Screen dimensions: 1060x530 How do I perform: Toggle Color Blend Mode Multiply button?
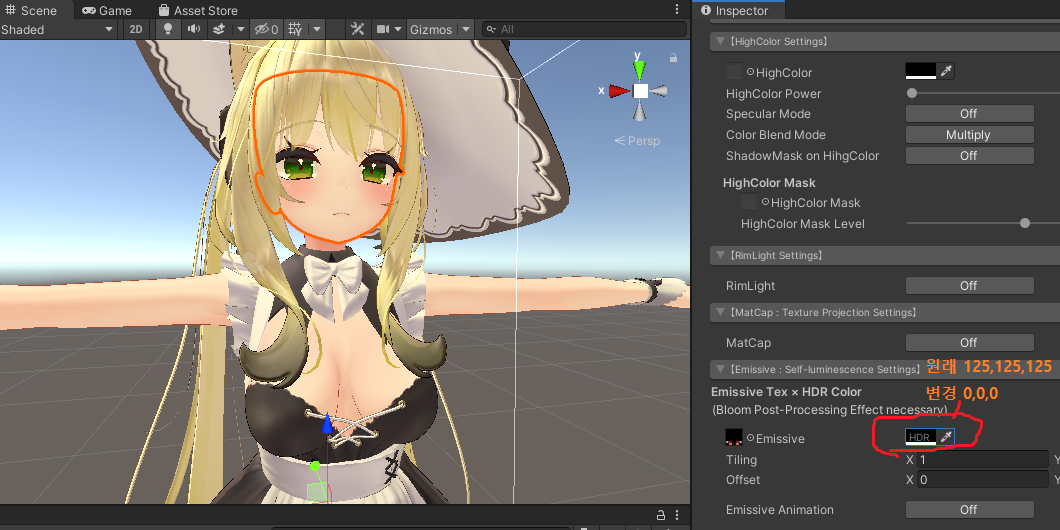click(x=969, y=135)
